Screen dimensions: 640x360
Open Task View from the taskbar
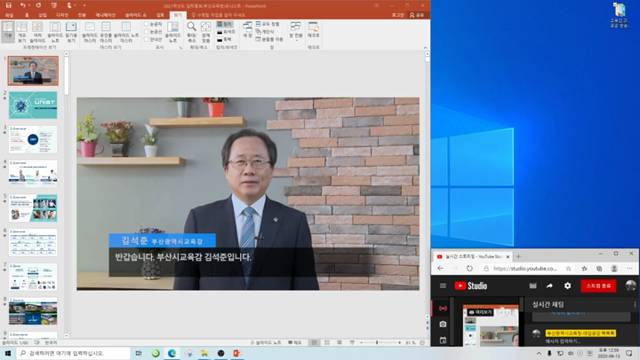tap(139, 353)
